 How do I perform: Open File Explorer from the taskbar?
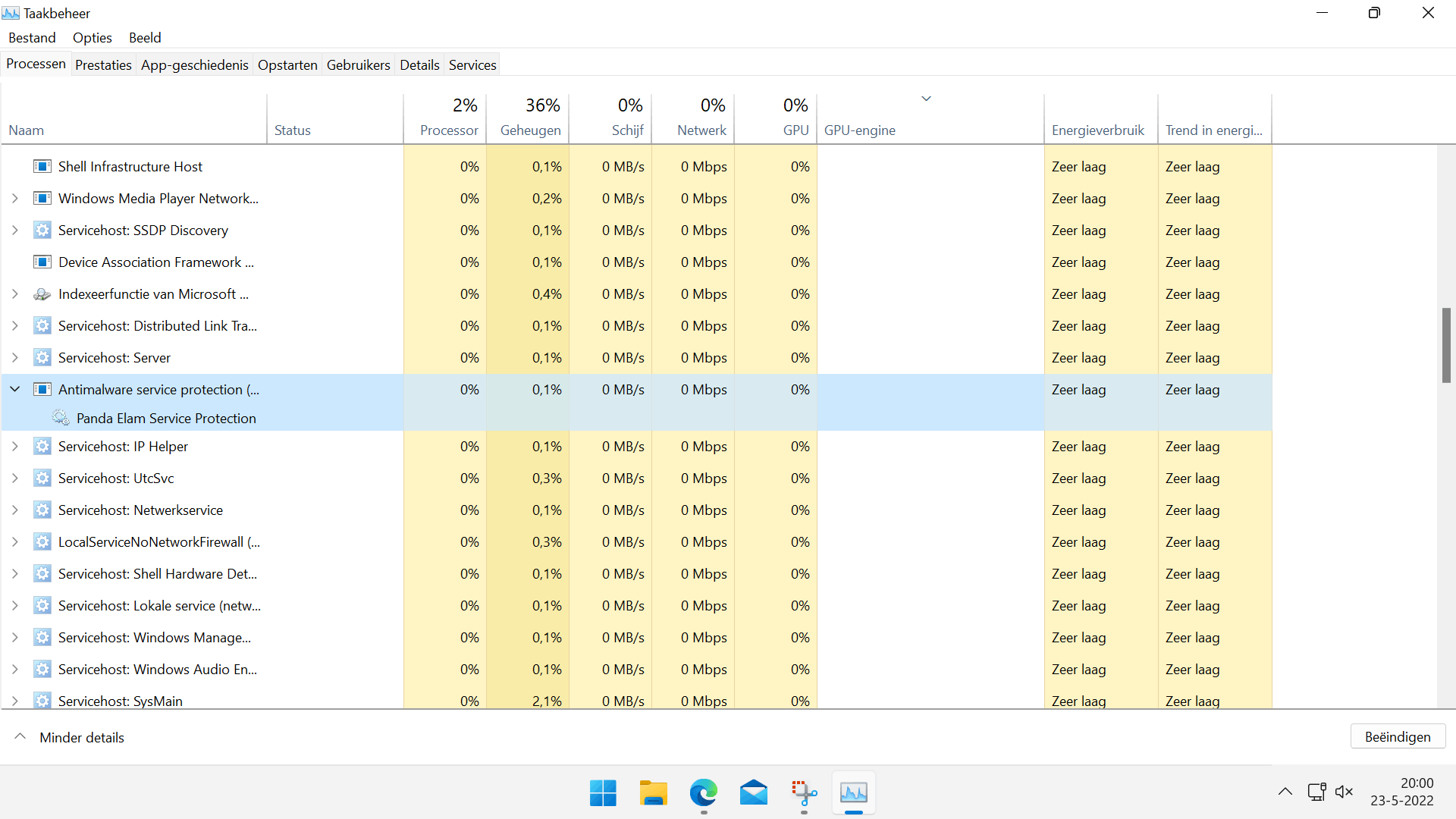(653, 793)
